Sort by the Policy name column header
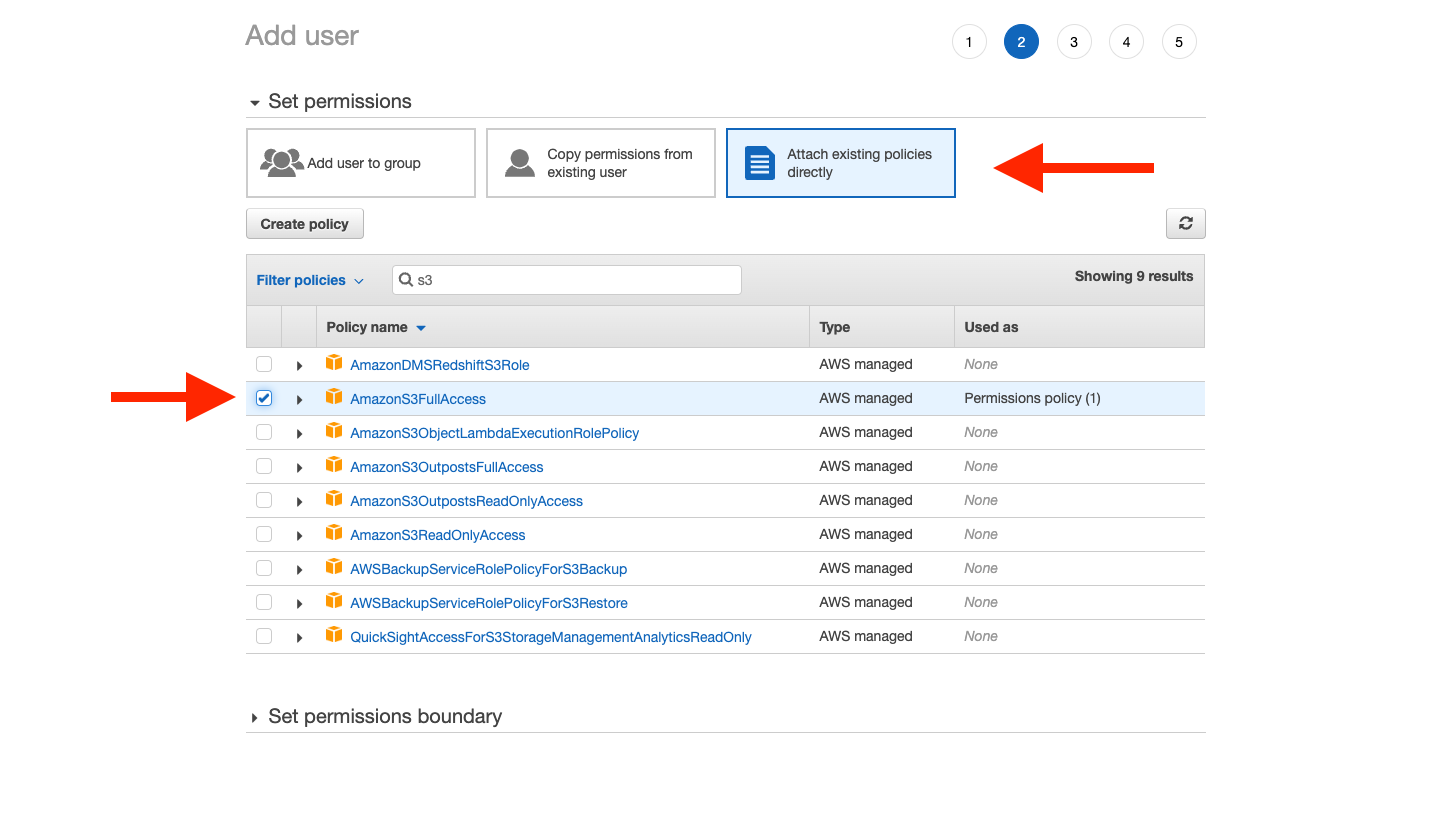This screenshot has width=1453, height=829. coord(376,327)
